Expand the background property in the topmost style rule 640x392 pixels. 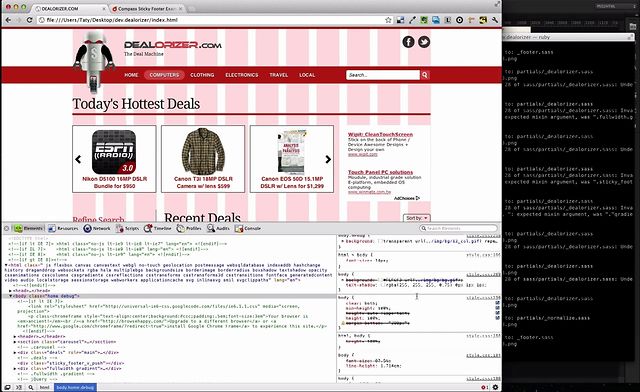click(x=343, y=241)
